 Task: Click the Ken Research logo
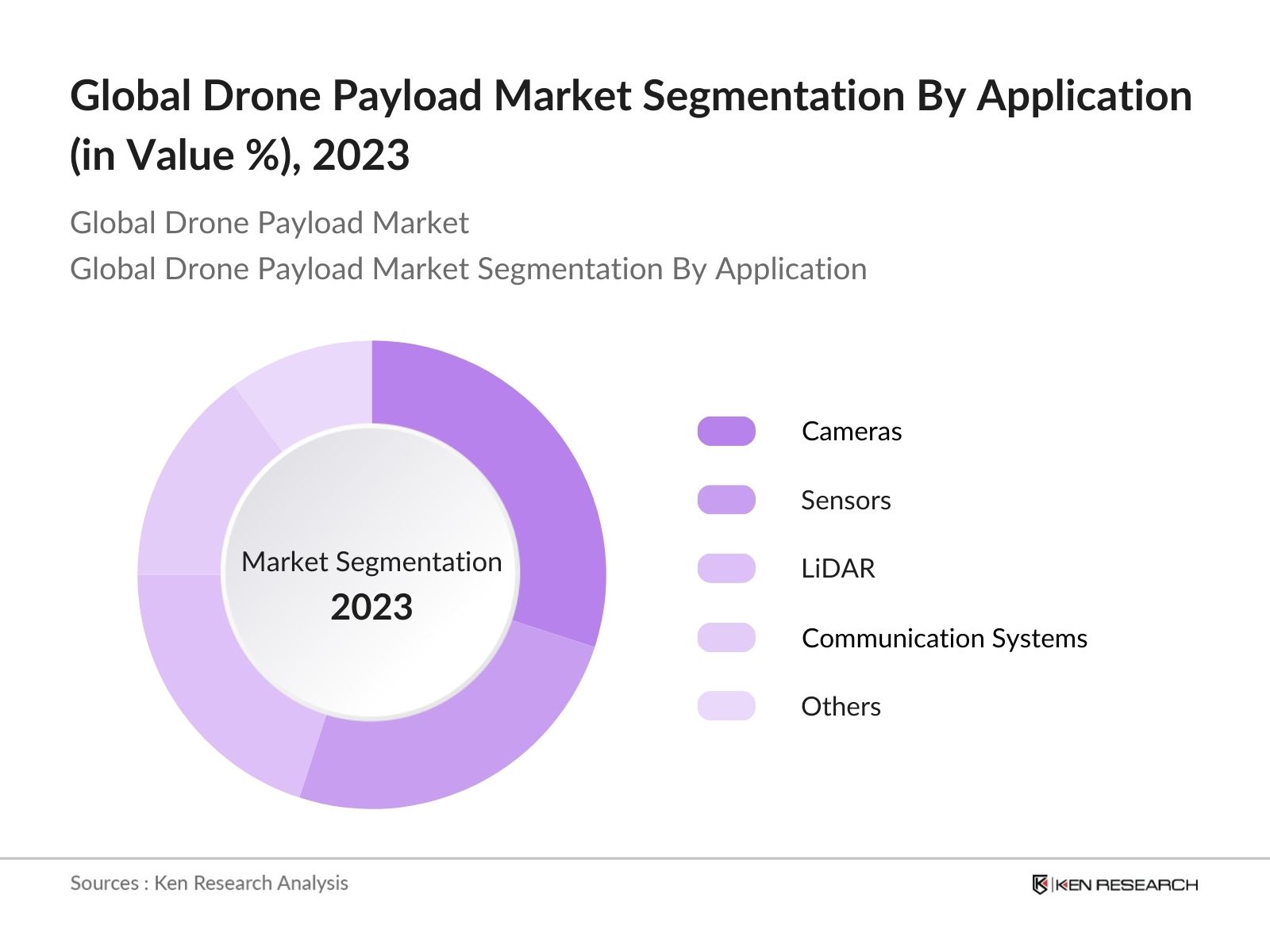click(1114, 881)
